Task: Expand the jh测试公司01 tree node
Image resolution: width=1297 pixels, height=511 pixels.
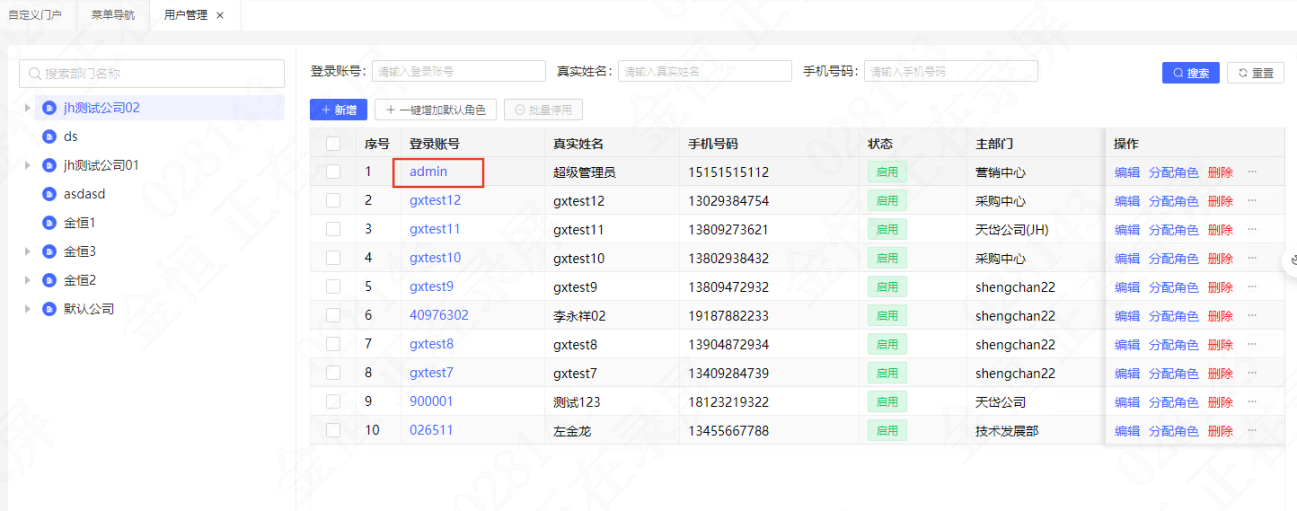Action: point(27,166)
